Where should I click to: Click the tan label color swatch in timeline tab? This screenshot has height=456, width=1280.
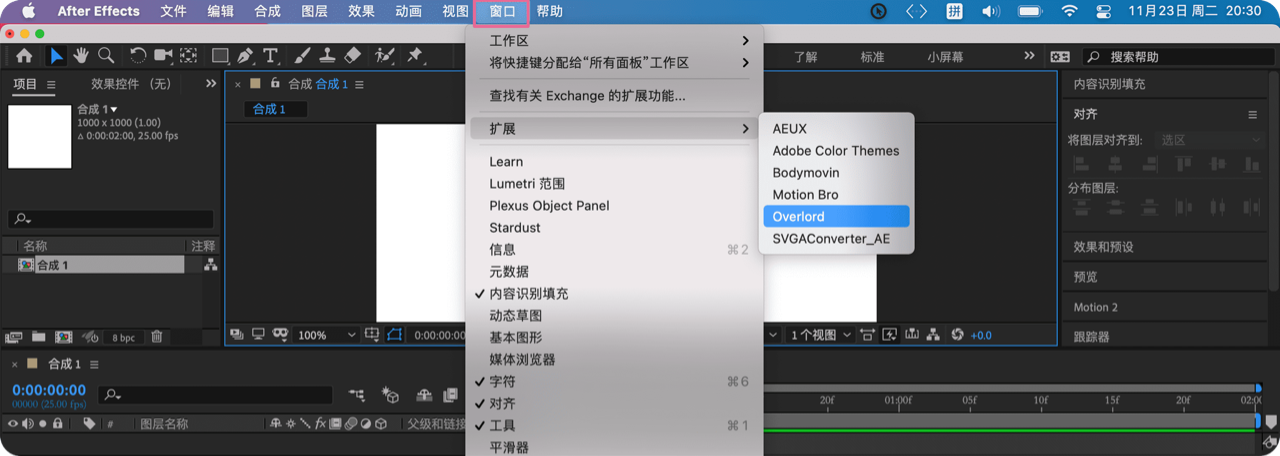tap(32, 364)
